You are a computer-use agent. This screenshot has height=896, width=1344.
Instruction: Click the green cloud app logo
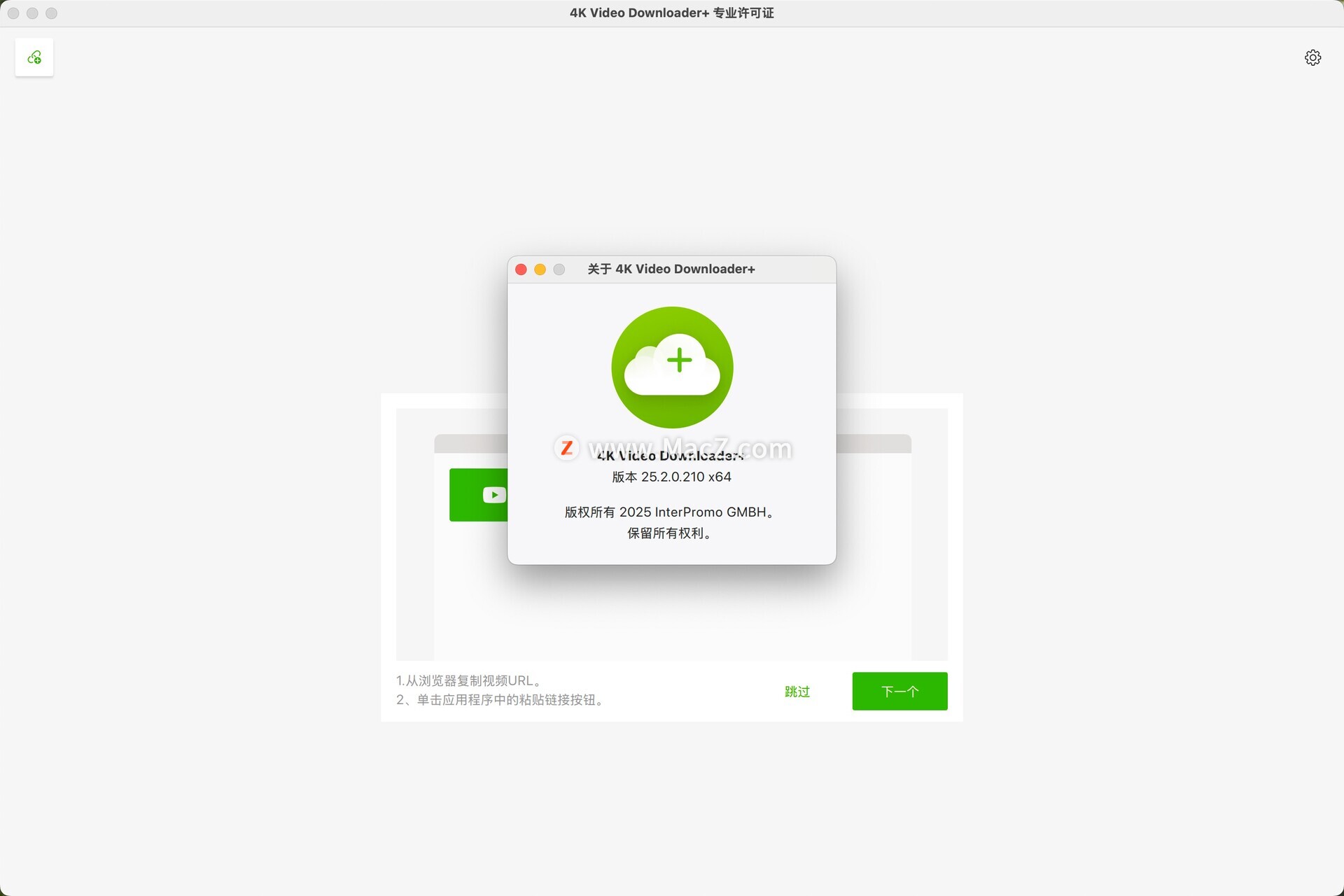tap(672, 367)
